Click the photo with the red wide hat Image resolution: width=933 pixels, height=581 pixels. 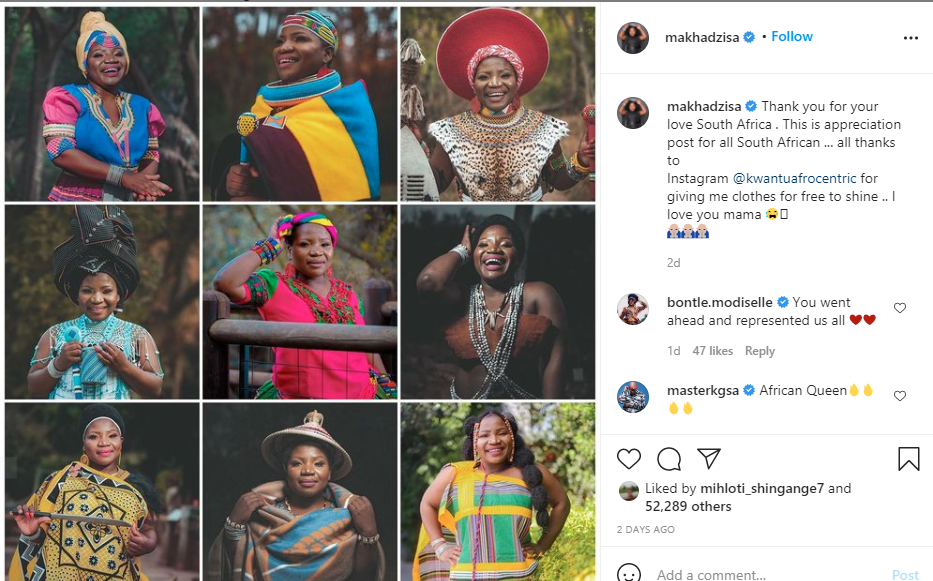point(497,104)
